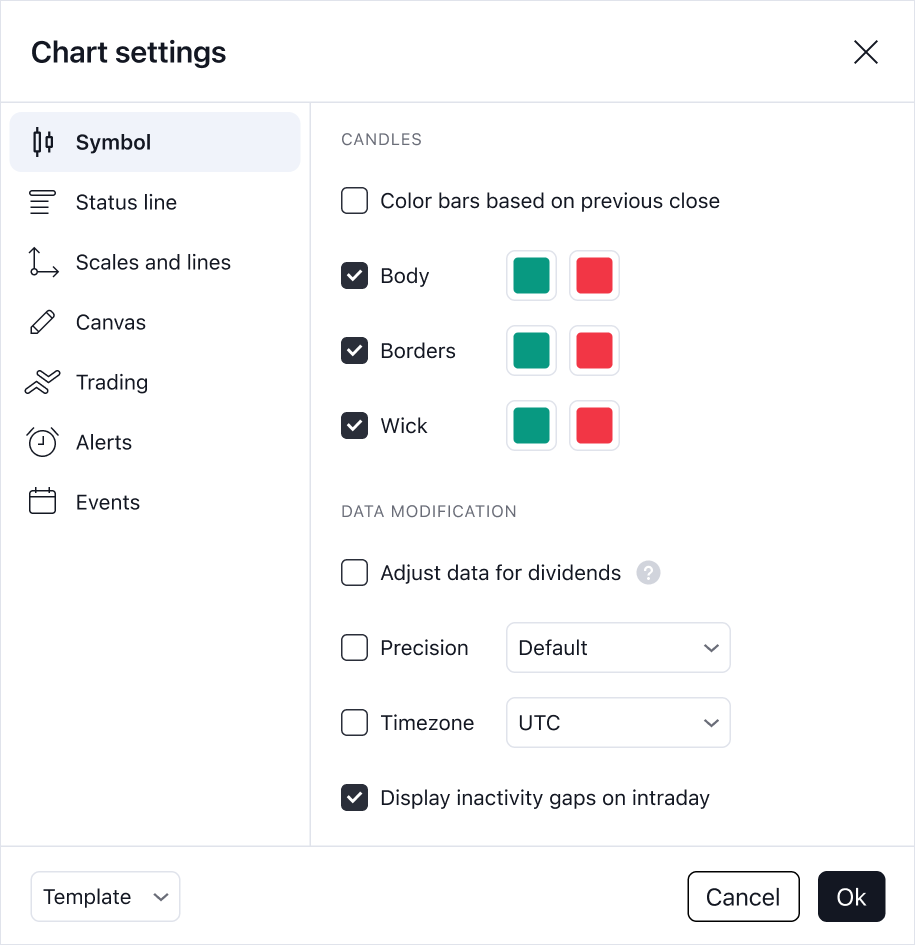Expand the Template dropdown

[x=105, y=897]
